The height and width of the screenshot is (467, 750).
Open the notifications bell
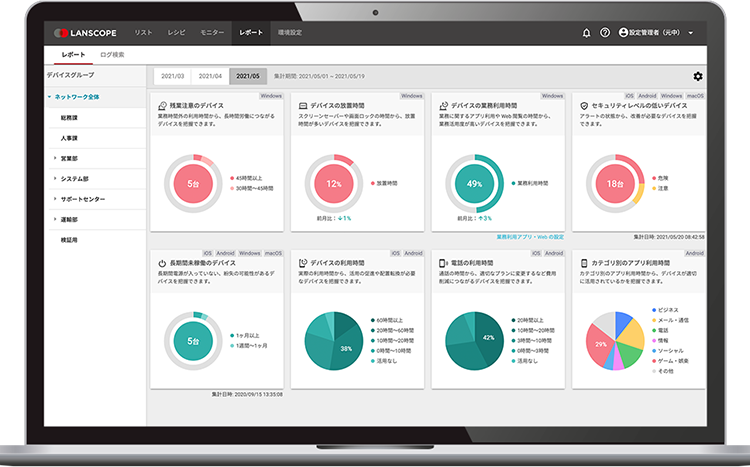(586, 33)
